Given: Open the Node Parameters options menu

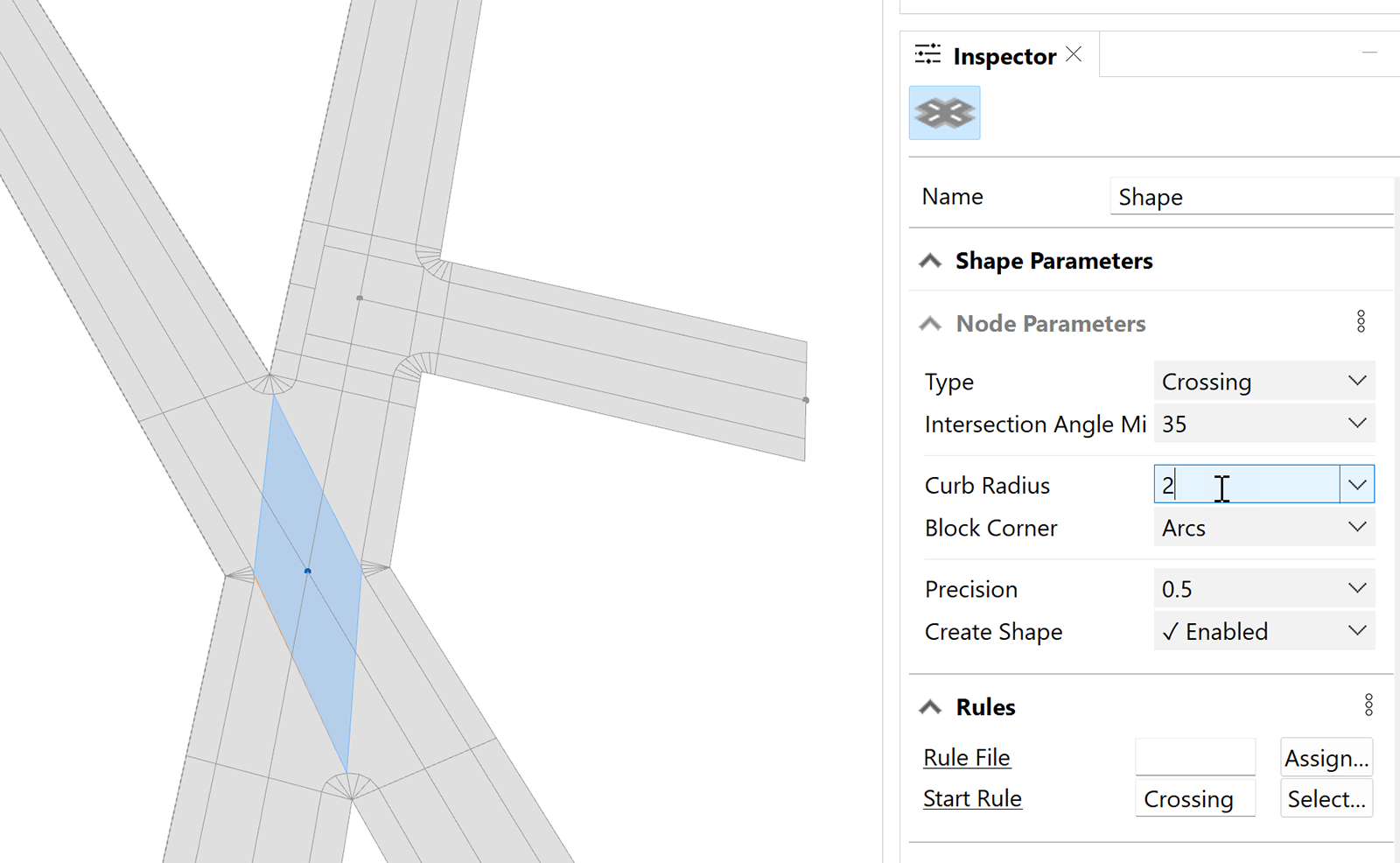Looking at the screenshot, I should (x=1361, y=321).
